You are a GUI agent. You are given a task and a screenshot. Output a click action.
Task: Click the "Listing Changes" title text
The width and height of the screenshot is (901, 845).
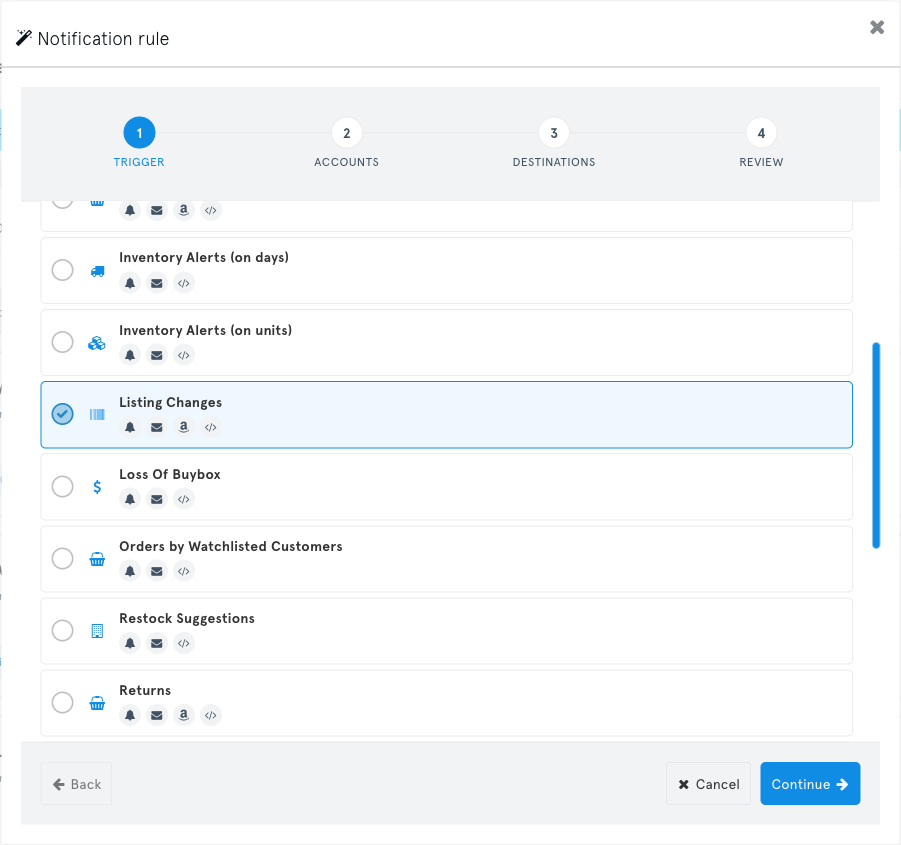click(x=171, y=403)
